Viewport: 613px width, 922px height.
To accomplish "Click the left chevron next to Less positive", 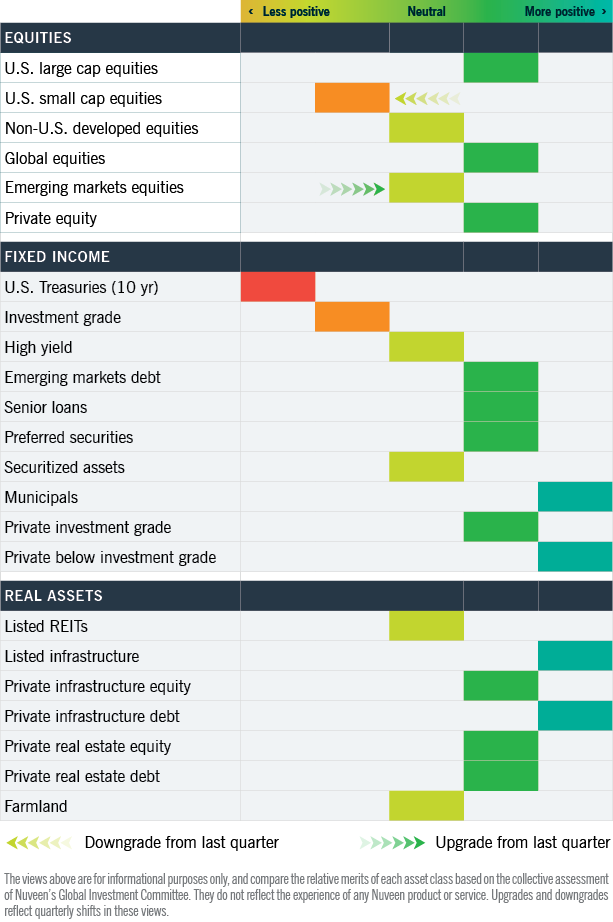I will 251,12.
